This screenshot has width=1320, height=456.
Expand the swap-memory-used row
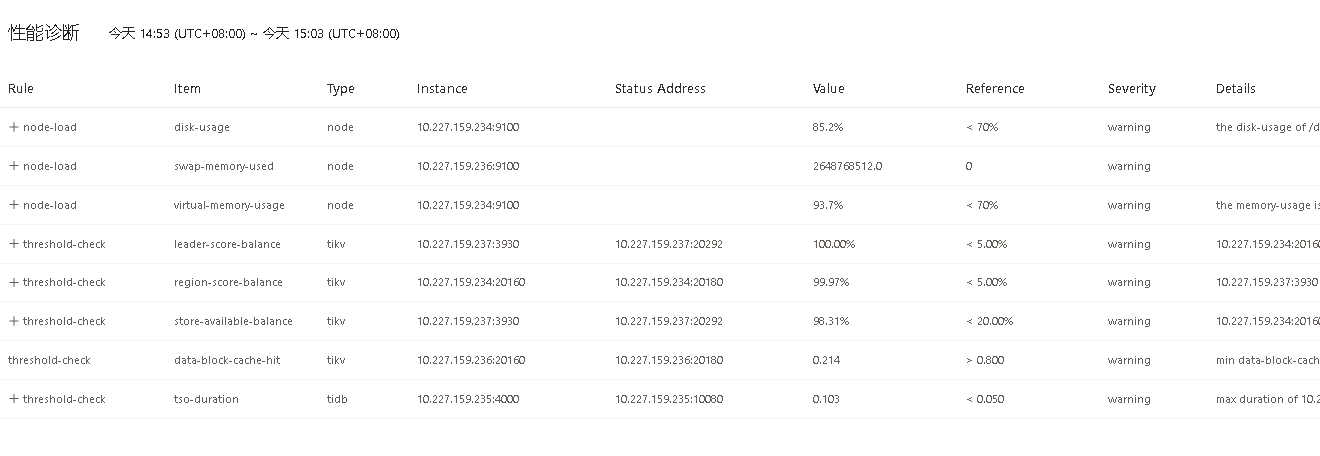(14, 166)
